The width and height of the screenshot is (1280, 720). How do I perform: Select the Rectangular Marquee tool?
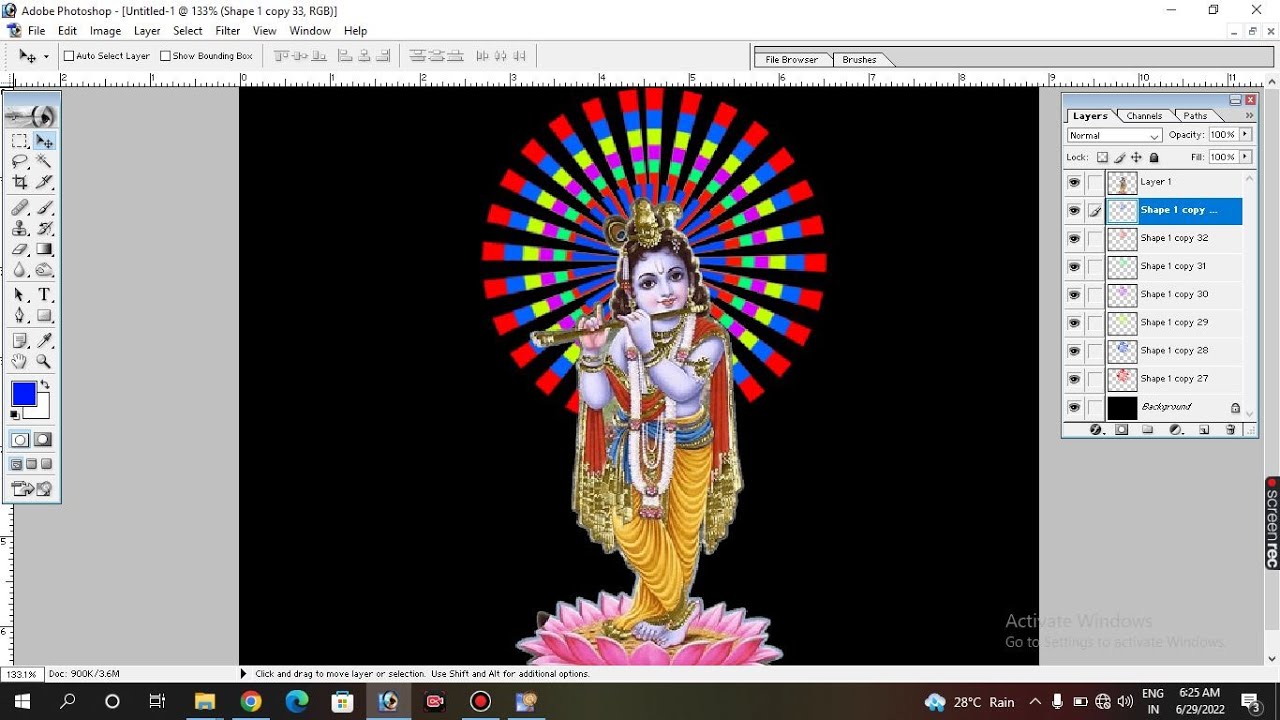[x=20, y=141]
